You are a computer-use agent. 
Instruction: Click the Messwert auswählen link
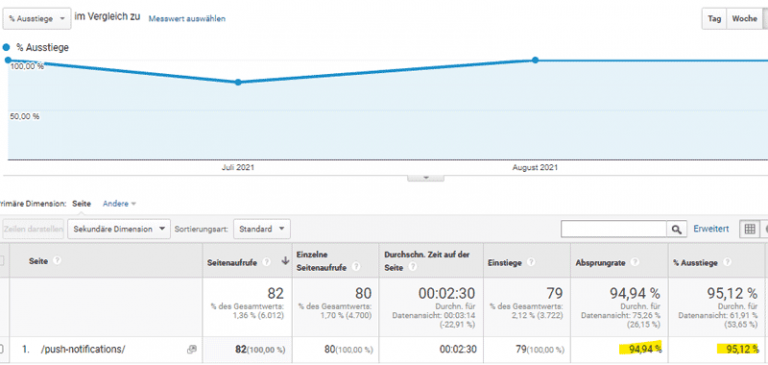click(x=187, y=19)
